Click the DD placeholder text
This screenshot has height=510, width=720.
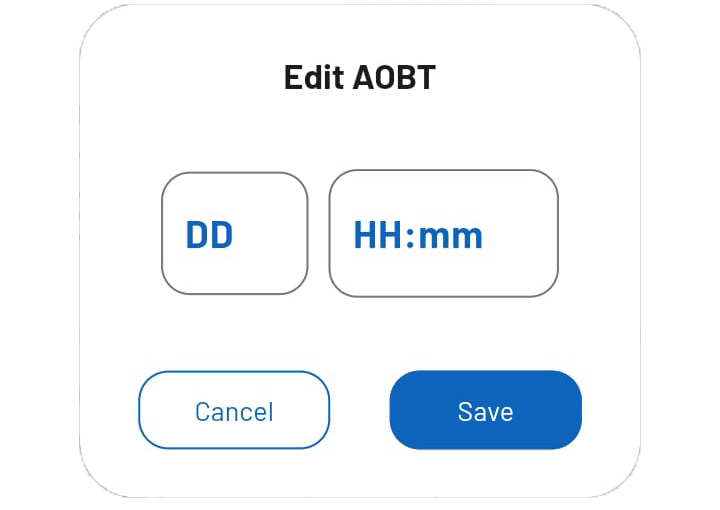pos(209,235)
